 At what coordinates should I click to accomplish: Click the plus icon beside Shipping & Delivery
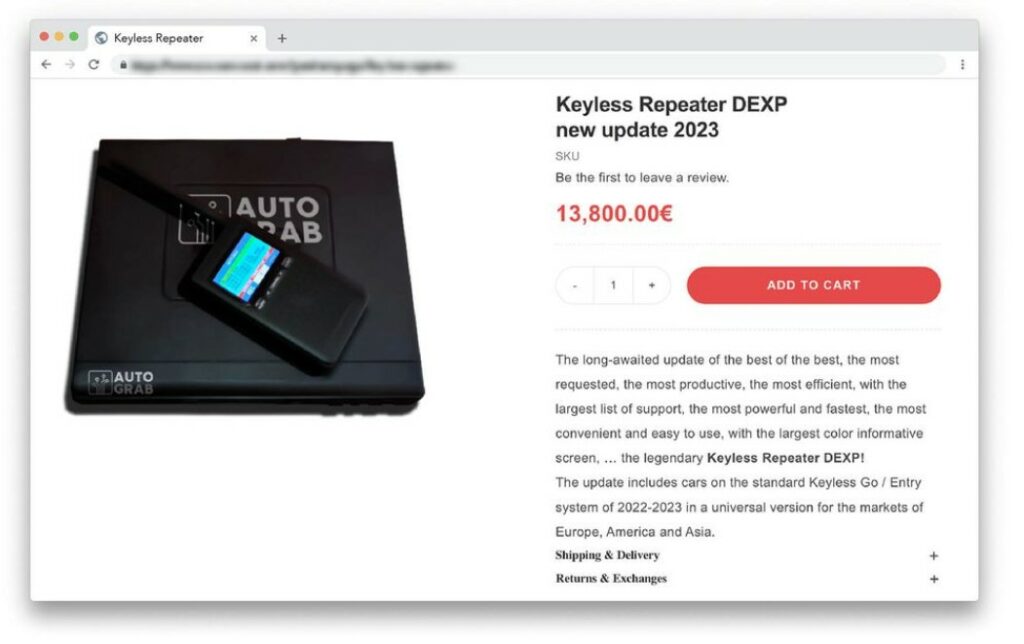(934, 556)
